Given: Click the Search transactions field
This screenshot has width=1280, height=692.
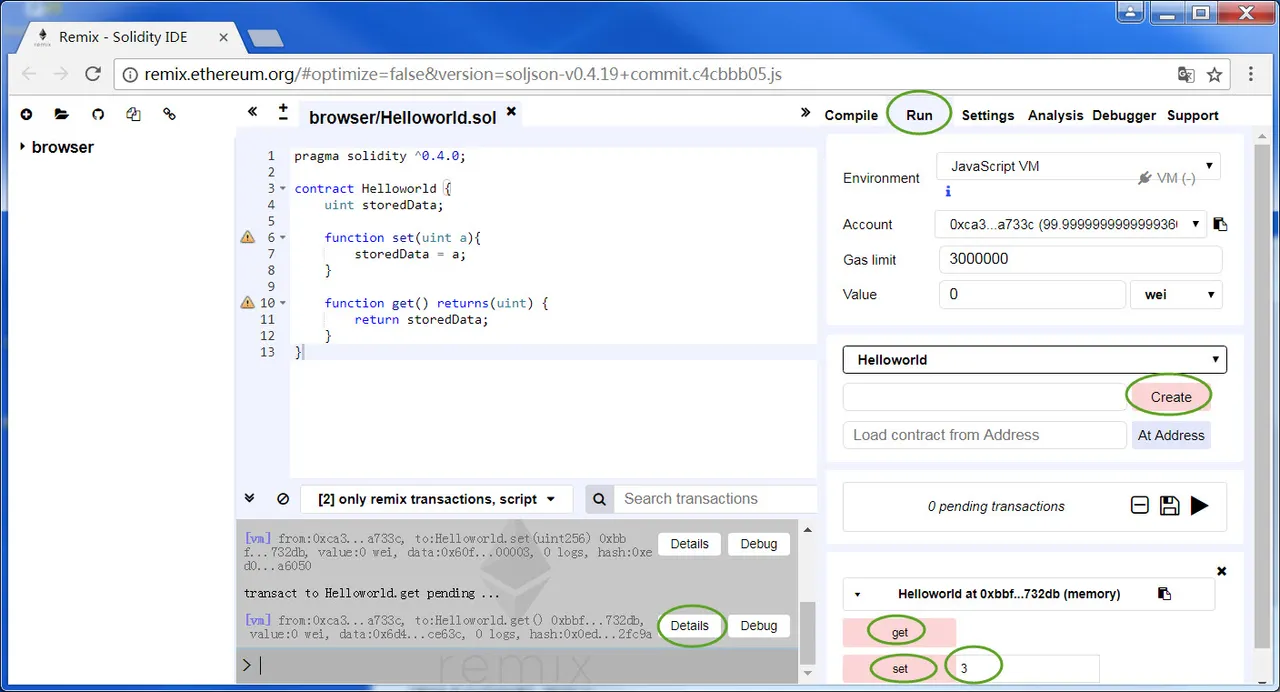Looking at the screenshot, I should 715,499.
